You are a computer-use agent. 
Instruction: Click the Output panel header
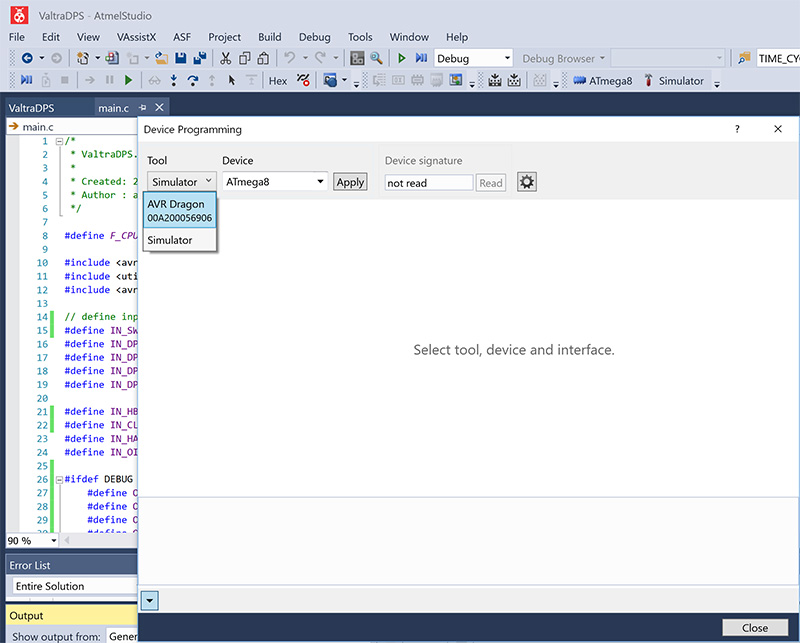click(x=71, y=615)
